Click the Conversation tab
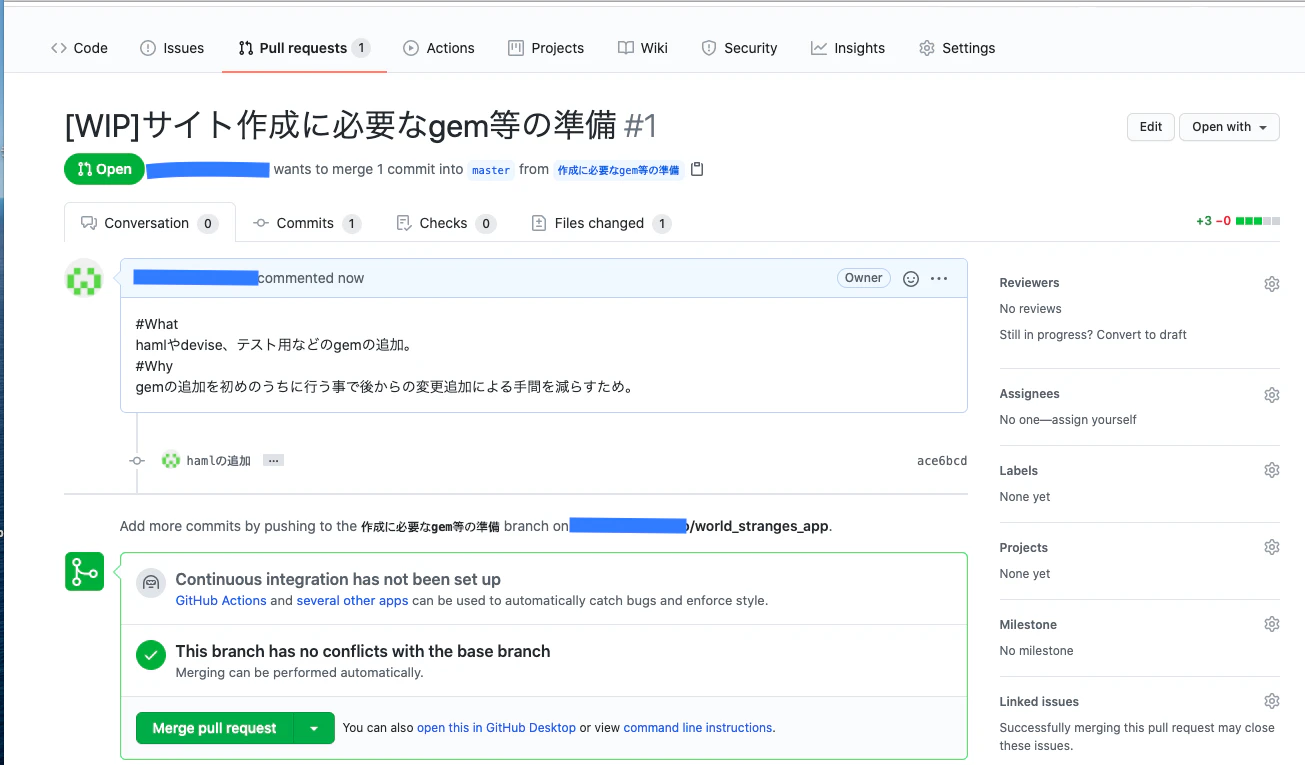The image size is (1305, 765). tap(150, 223)
